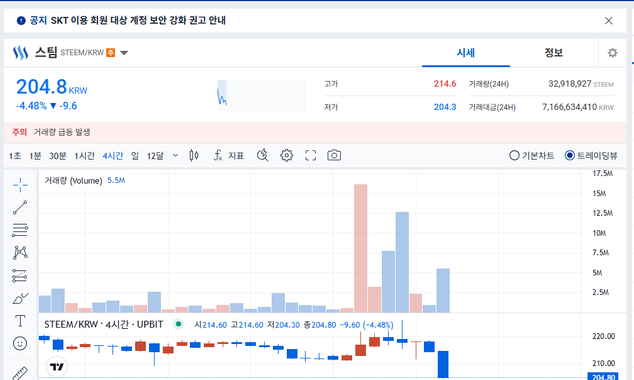The image size is (634, 380).
Task: Click the notice info icon
Action: [x=21, y=21]
